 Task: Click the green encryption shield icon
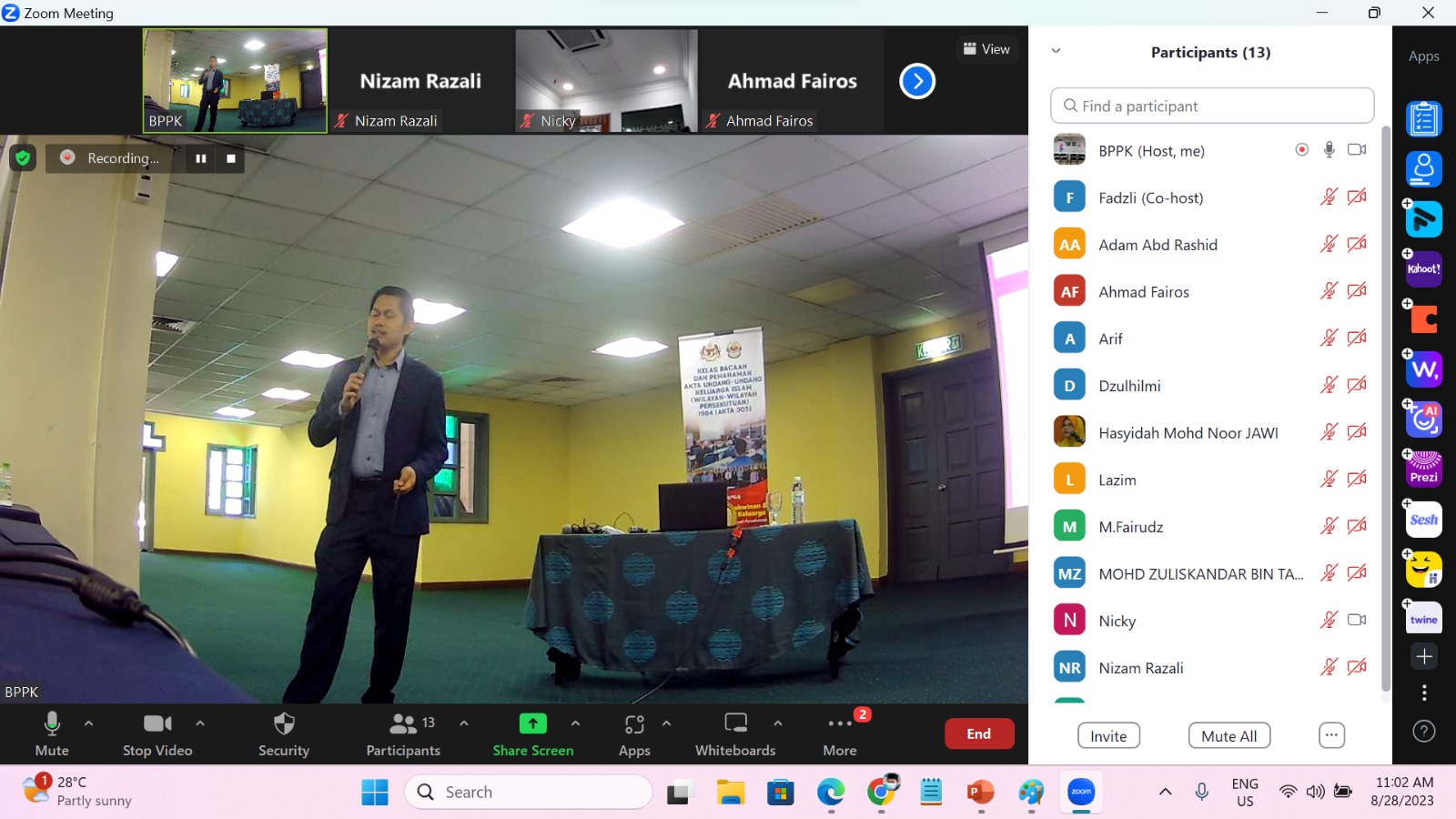[23, 158]
